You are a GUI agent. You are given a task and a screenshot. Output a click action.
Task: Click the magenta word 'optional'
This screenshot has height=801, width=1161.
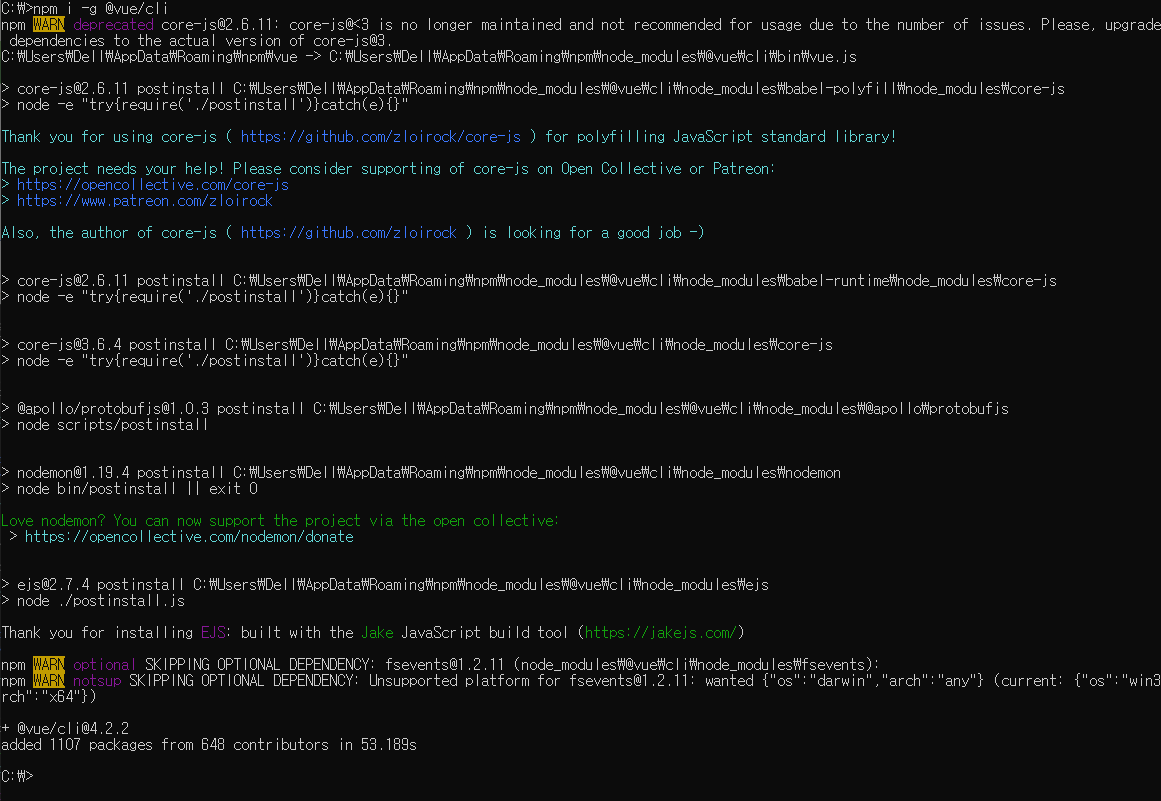point(104,664)
